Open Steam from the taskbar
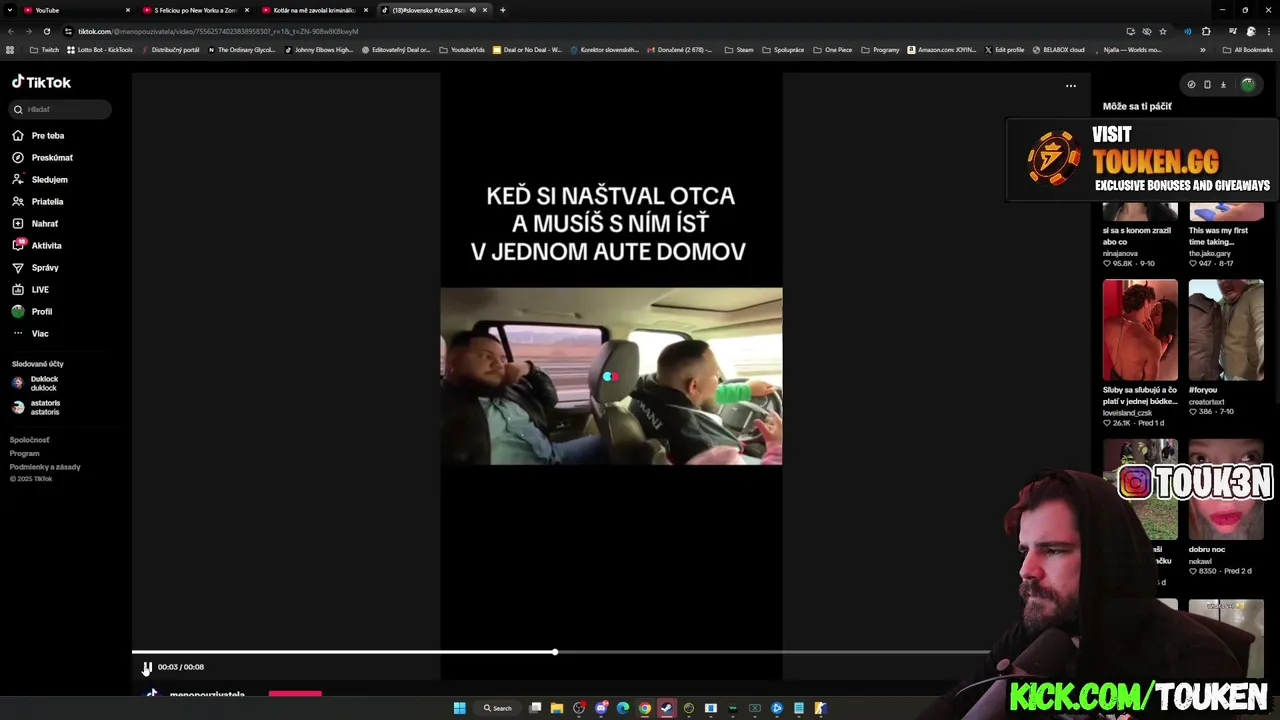This screenshot has height=720, width=1280. (667, 708)
